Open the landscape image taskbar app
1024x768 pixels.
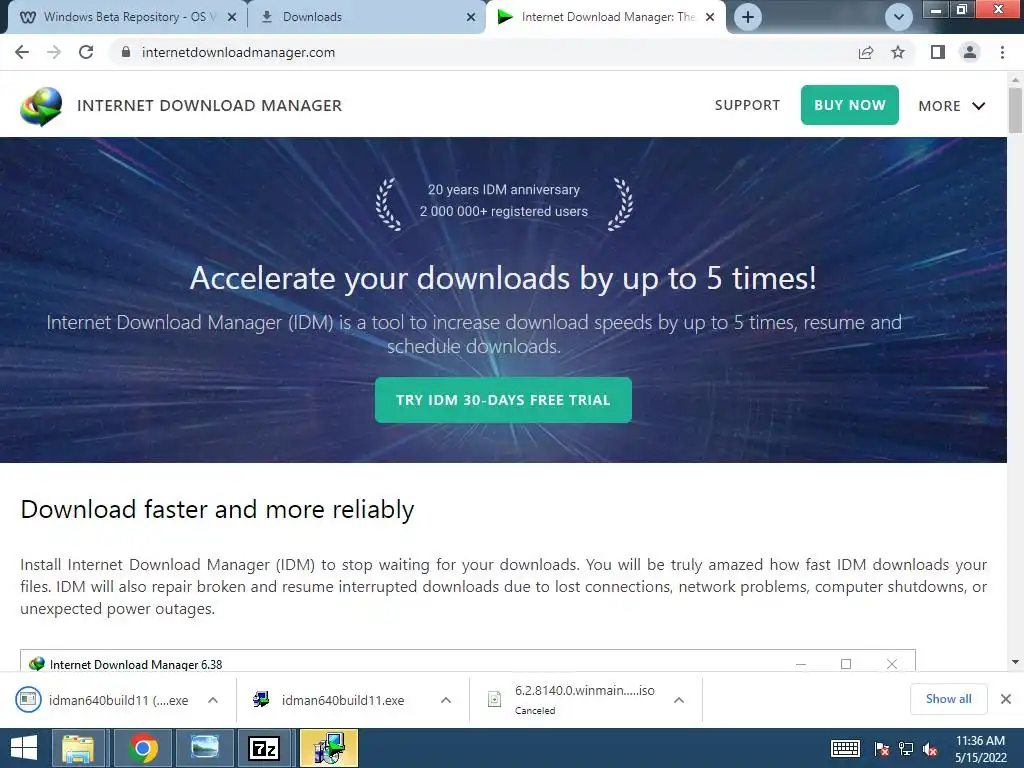coord(204,748)
